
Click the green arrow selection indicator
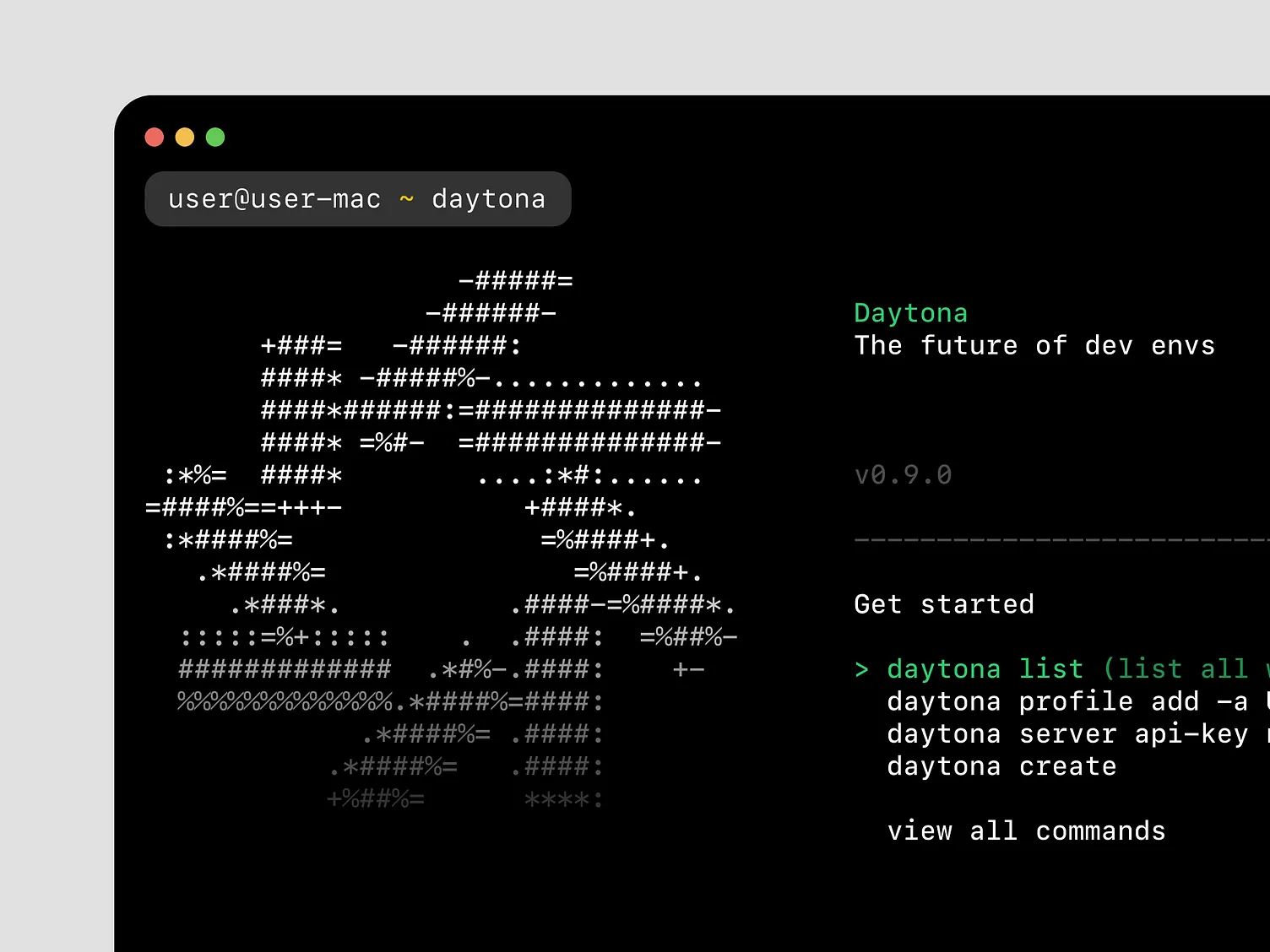pos(862,668)
